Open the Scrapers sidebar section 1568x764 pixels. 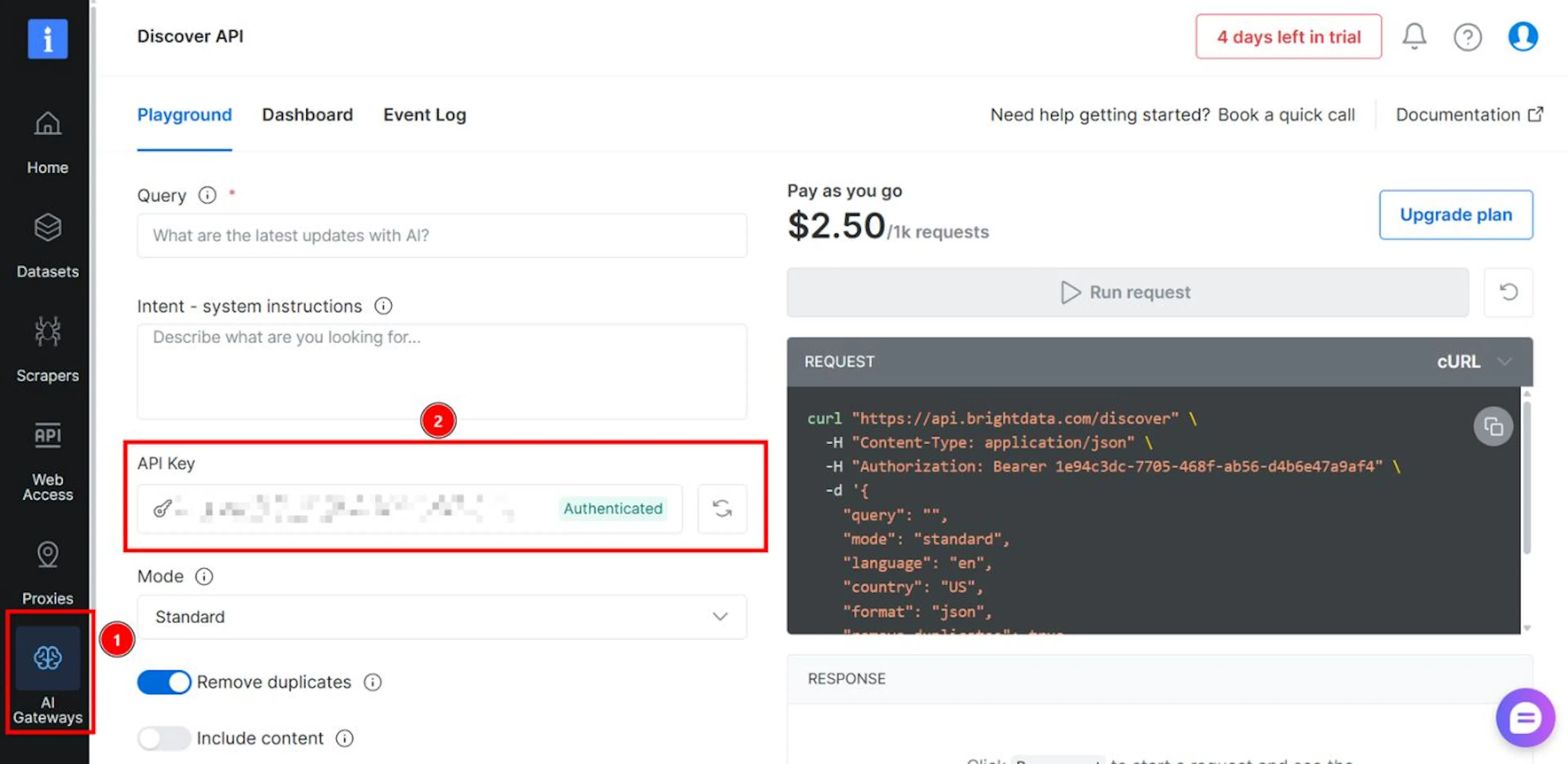47,350
